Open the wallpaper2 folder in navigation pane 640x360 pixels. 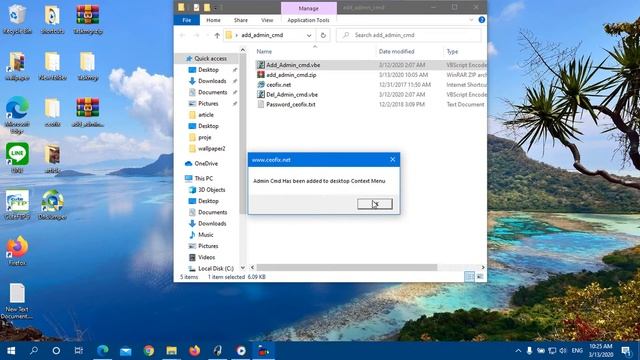point(211,149)
